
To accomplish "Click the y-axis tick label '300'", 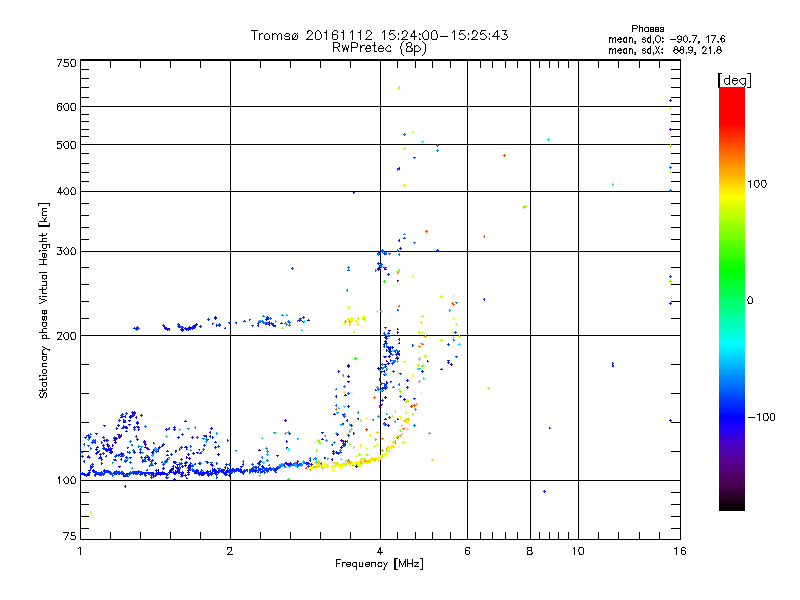I will tap(66, 251).
